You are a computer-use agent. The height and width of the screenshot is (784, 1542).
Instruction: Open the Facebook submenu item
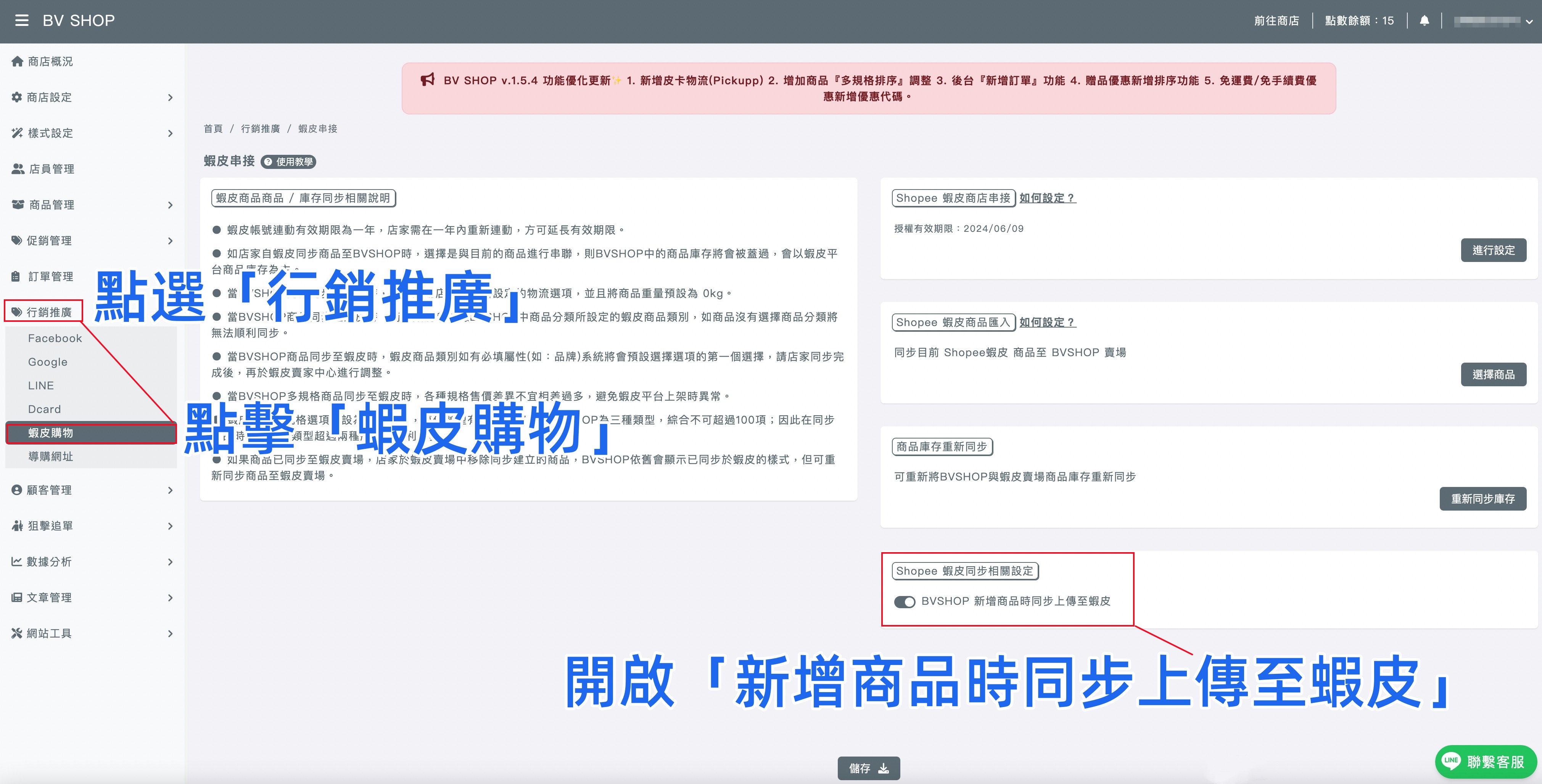(91, 338)
